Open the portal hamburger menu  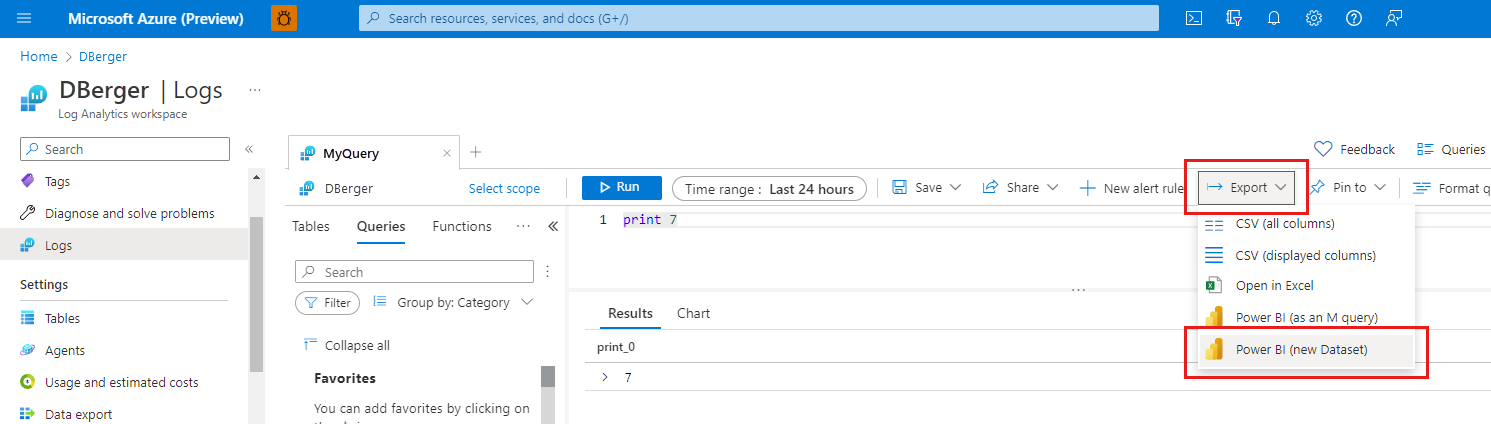[x=25, y=18]
